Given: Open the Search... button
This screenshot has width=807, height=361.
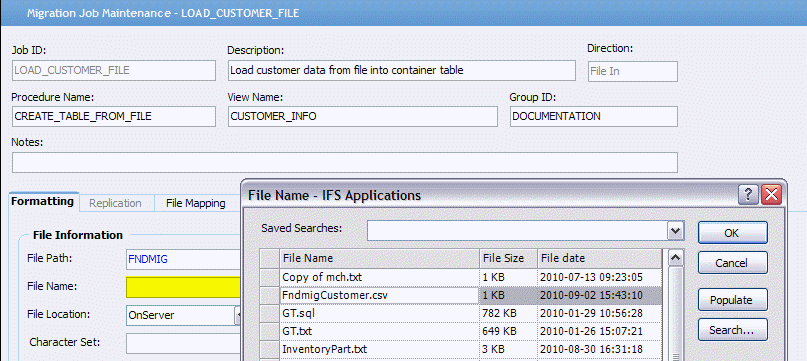Looking at the screenshot, I should pos(732,330).
